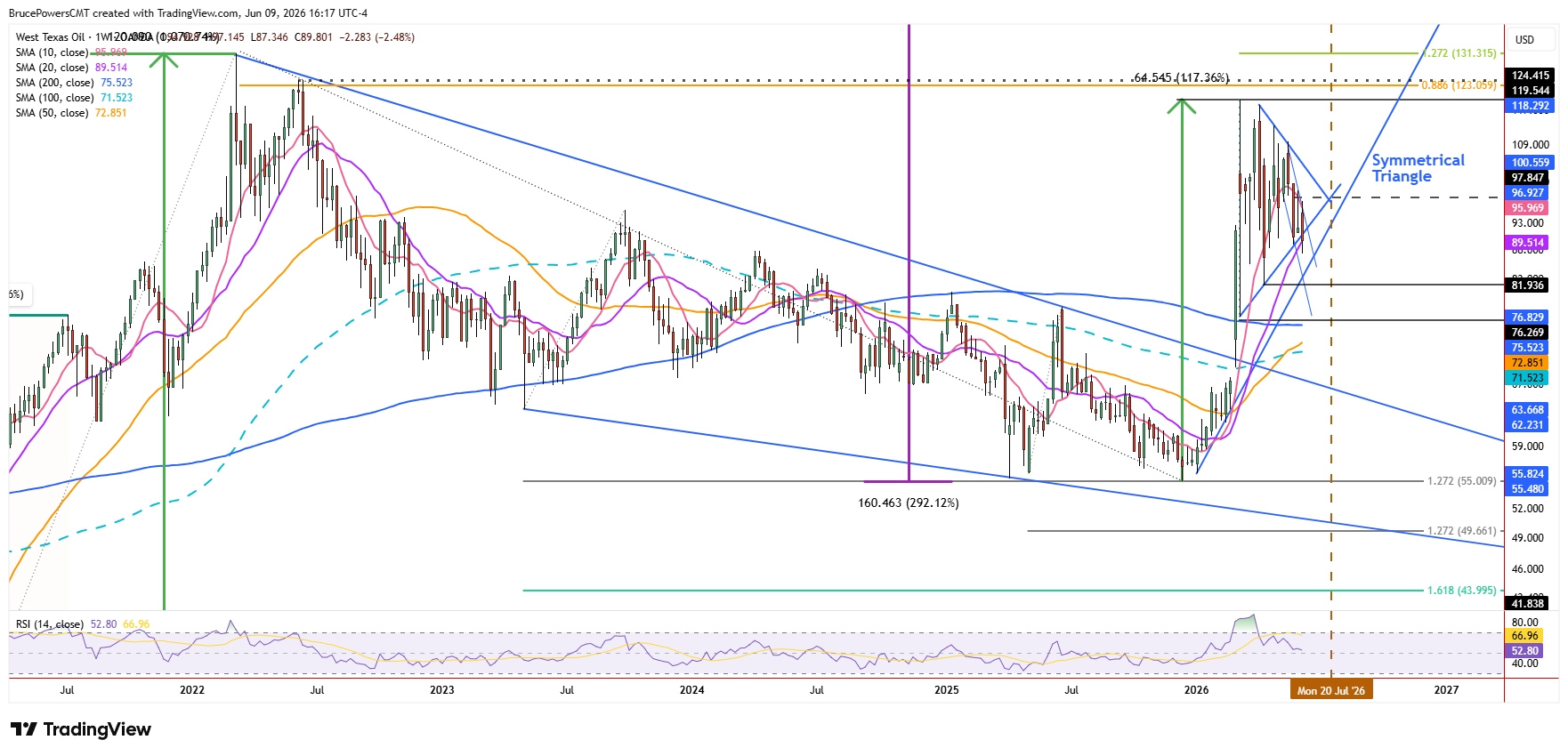The height and width of the screenshot is (756, 1568).
Task: Click the 2022 label on time axis
Action: [x=192, y=690]
